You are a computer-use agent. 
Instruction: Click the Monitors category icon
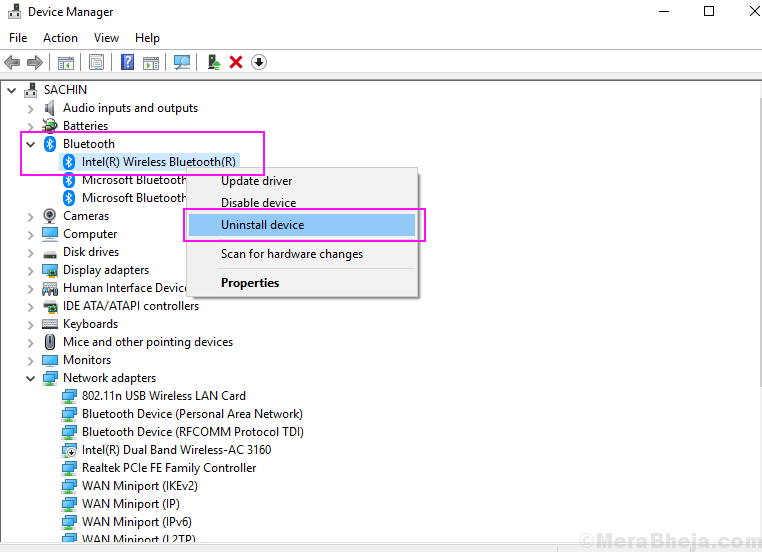point(50,360)
